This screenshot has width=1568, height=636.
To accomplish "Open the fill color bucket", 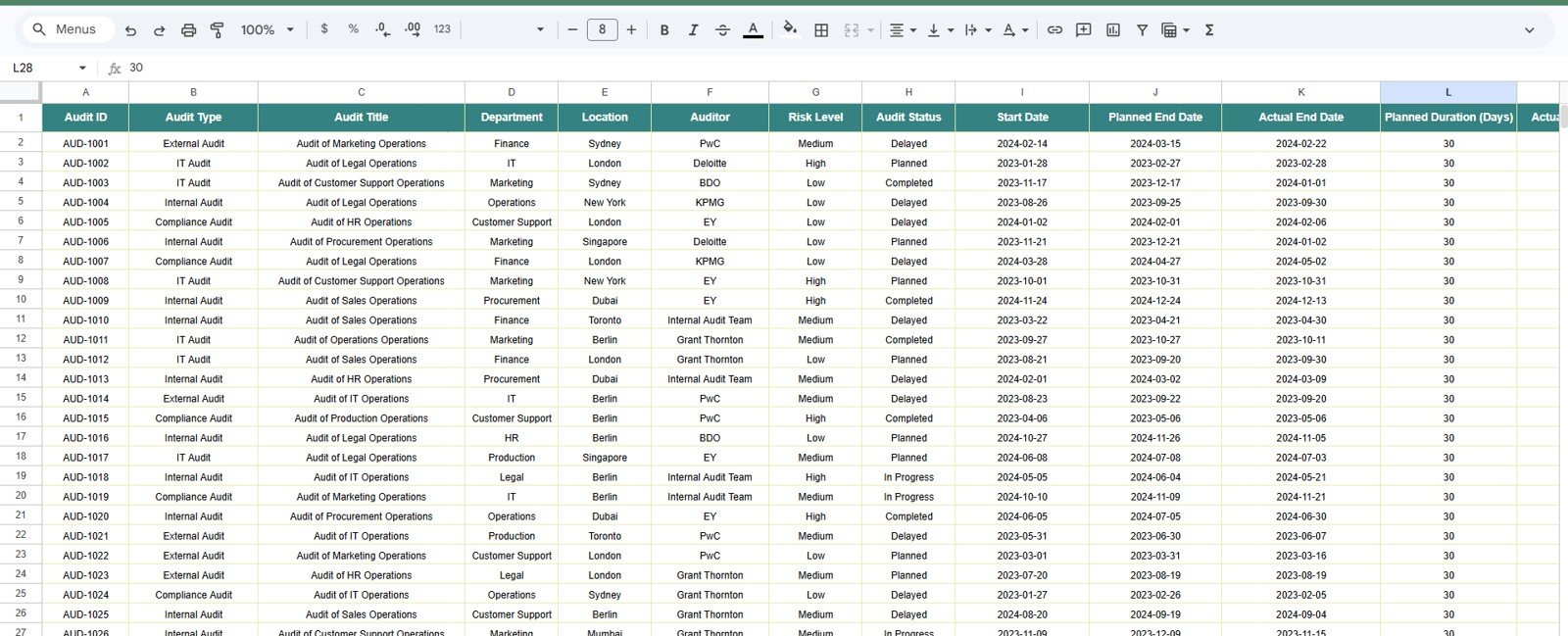I will [x=790, y=29].
